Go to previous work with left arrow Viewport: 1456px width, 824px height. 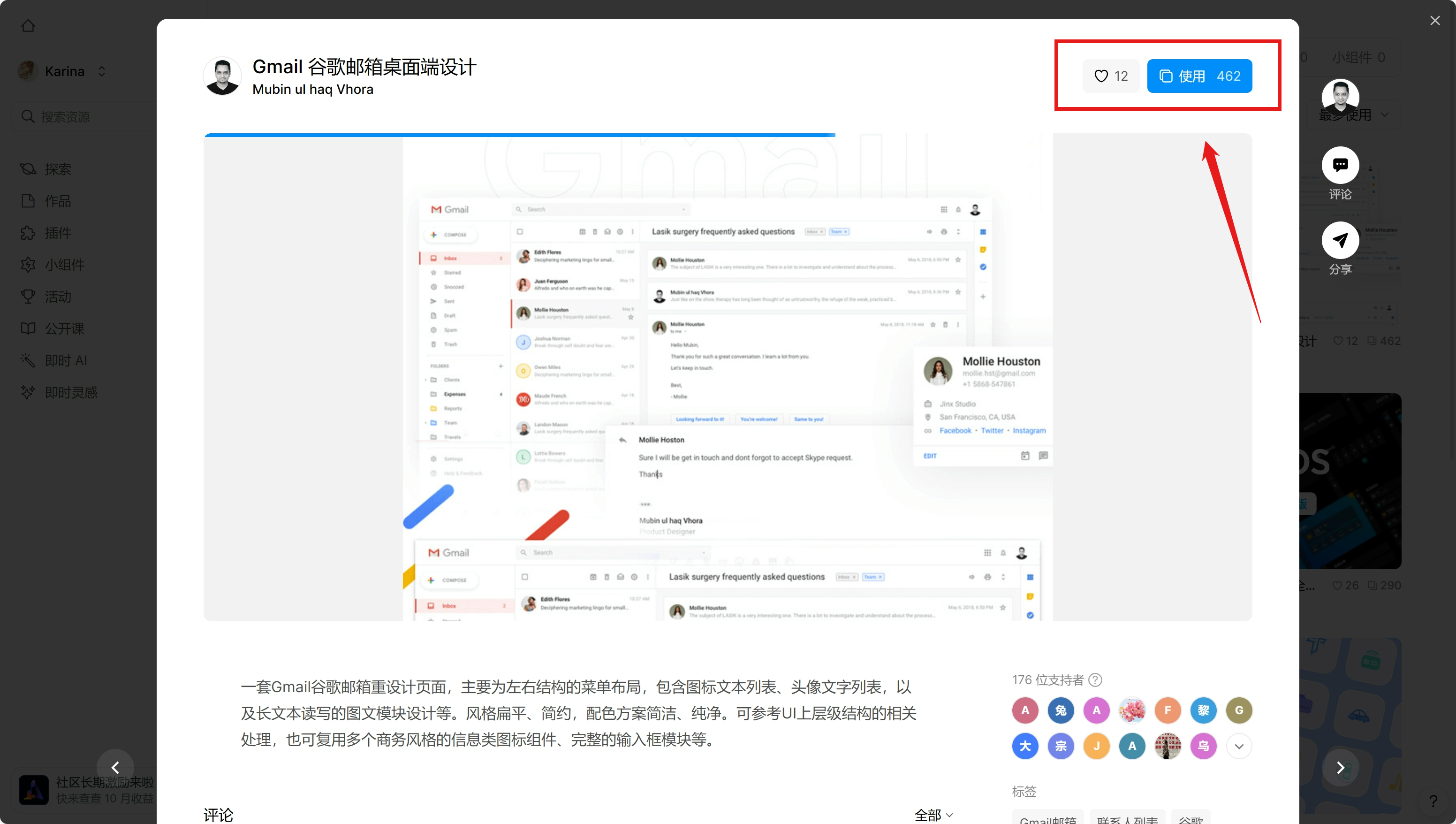click(115, 767)
